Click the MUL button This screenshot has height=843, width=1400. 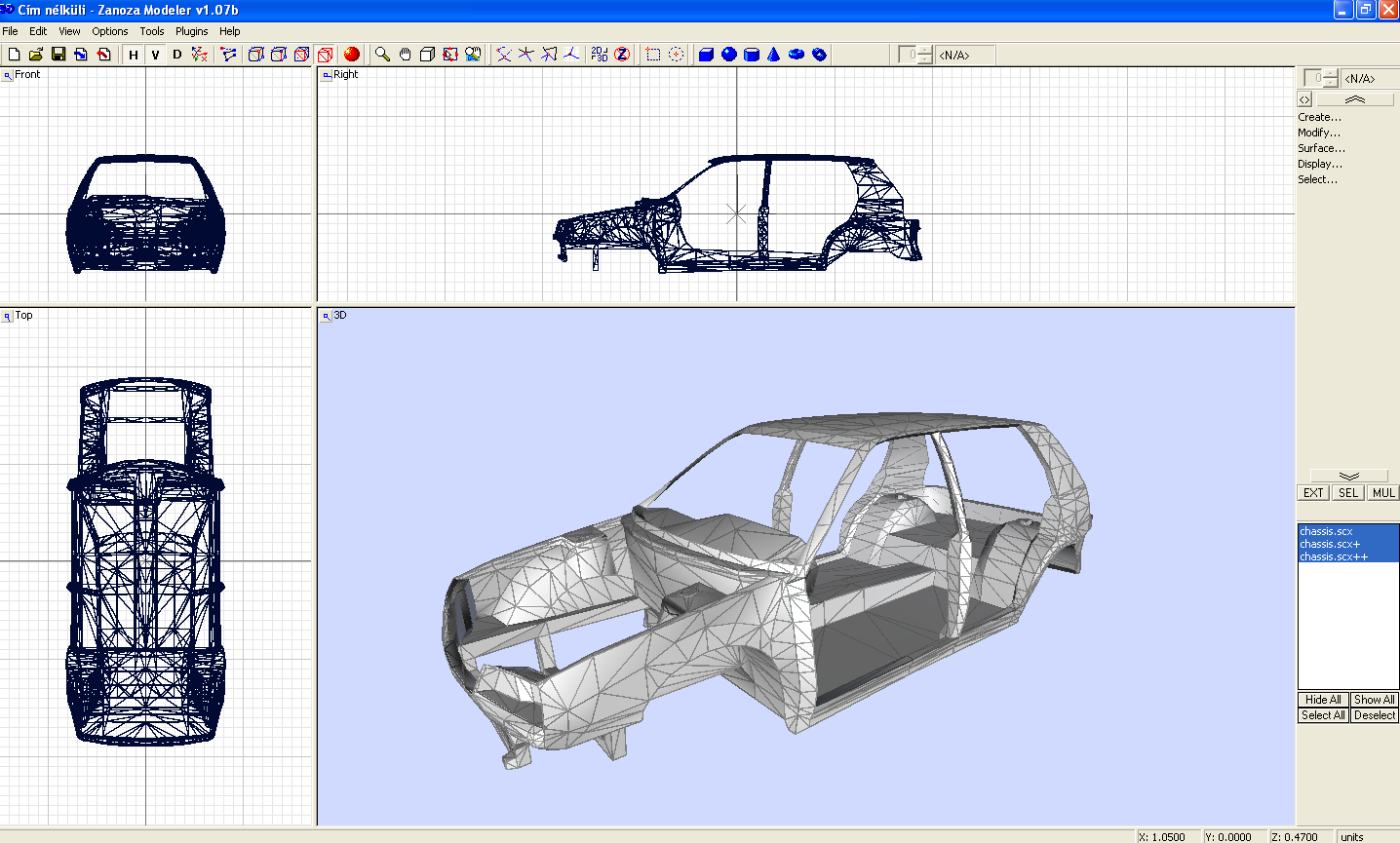pos(1383,493)
